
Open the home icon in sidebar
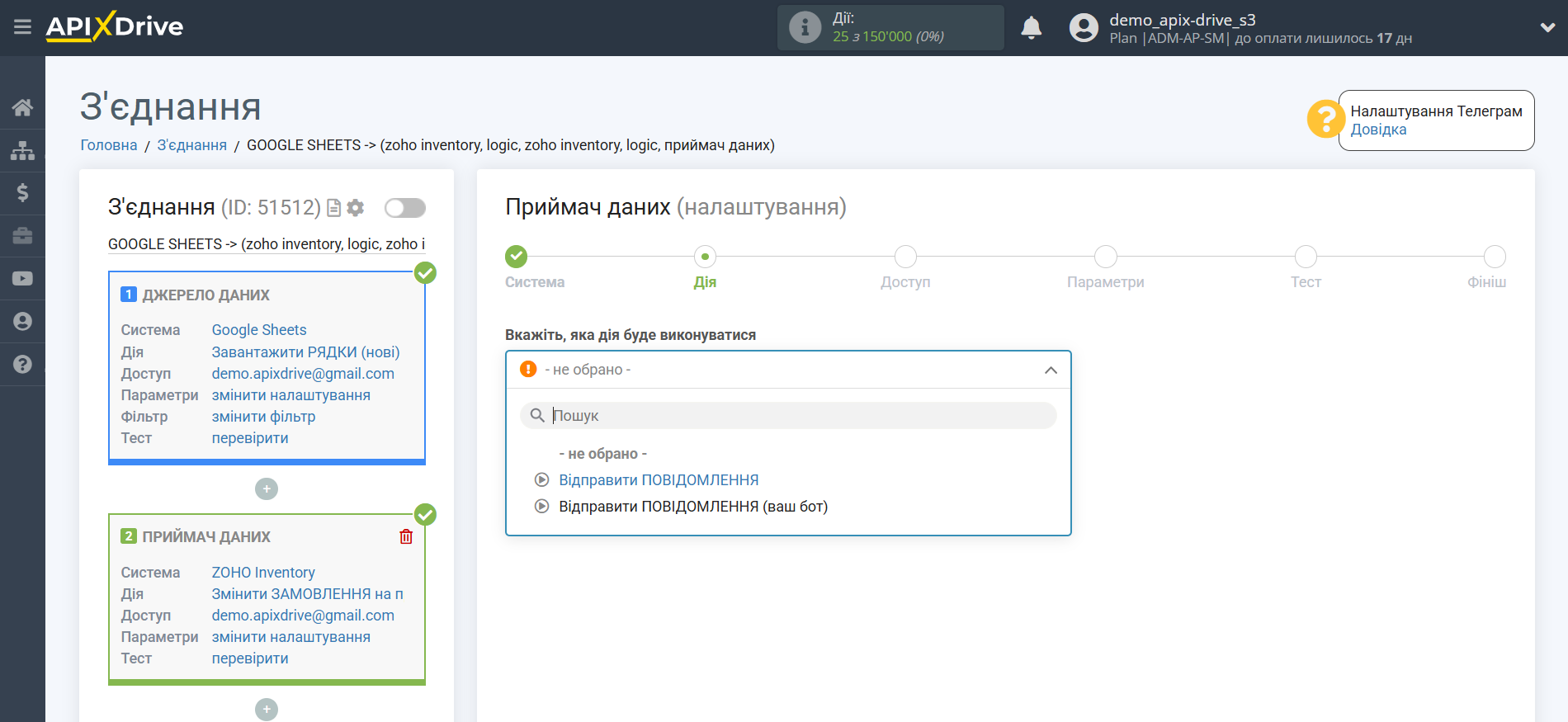[22, 107]
